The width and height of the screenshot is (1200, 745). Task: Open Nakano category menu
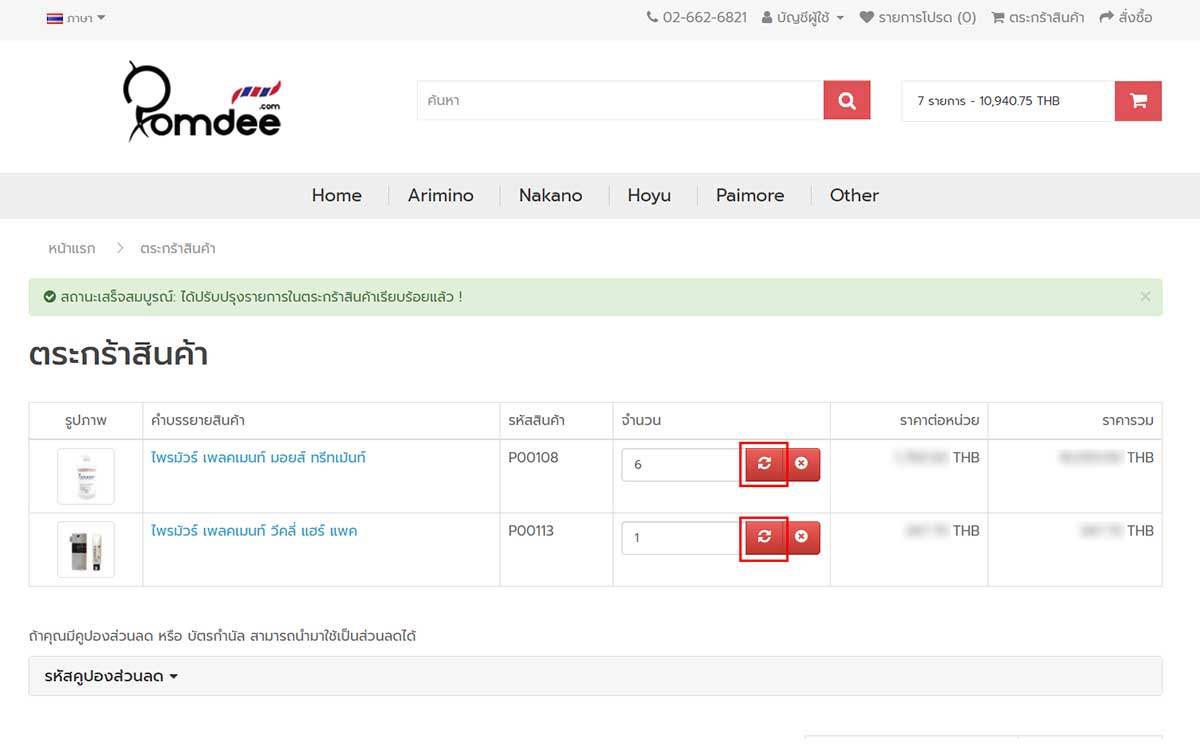pos(550,195)
